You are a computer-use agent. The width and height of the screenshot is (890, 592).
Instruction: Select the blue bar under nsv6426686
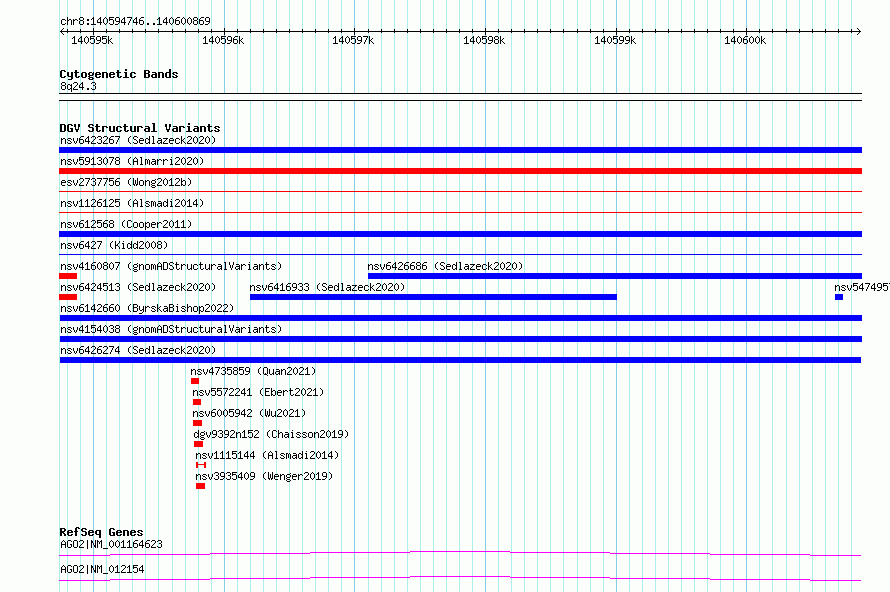615,276
